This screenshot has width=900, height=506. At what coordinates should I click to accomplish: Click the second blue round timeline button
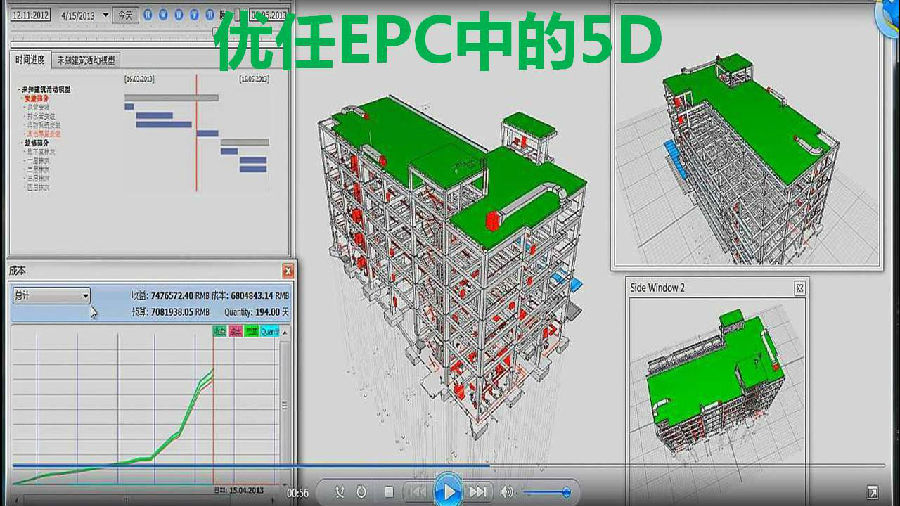point(163,14)
